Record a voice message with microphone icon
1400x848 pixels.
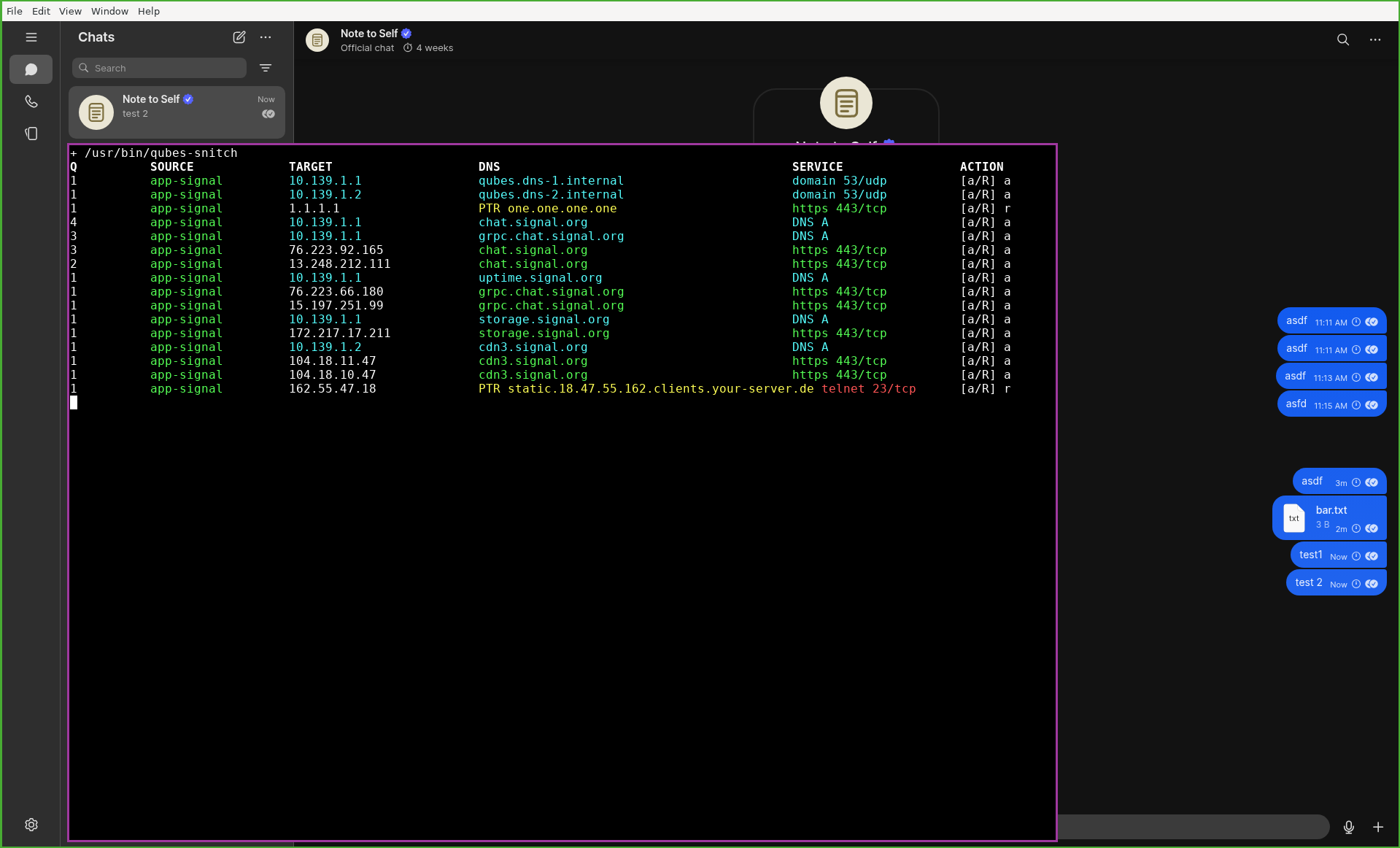(1349, 827)
